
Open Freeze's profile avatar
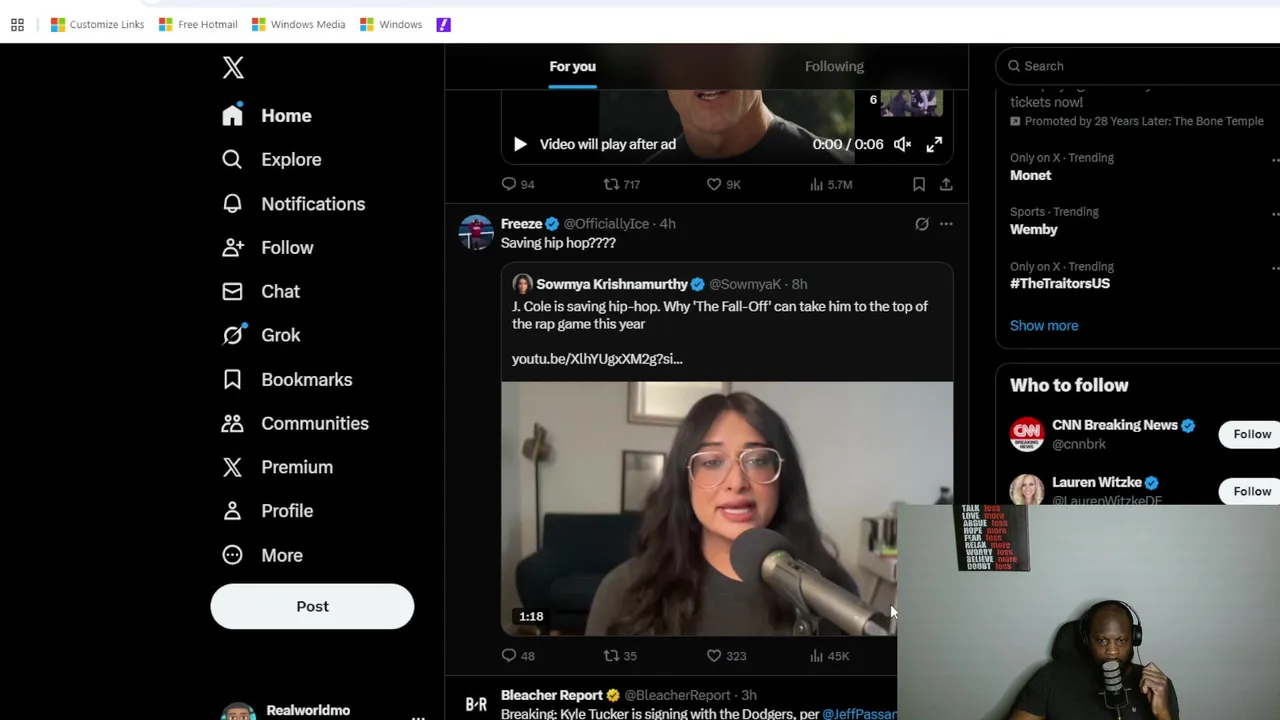point(476,232)
